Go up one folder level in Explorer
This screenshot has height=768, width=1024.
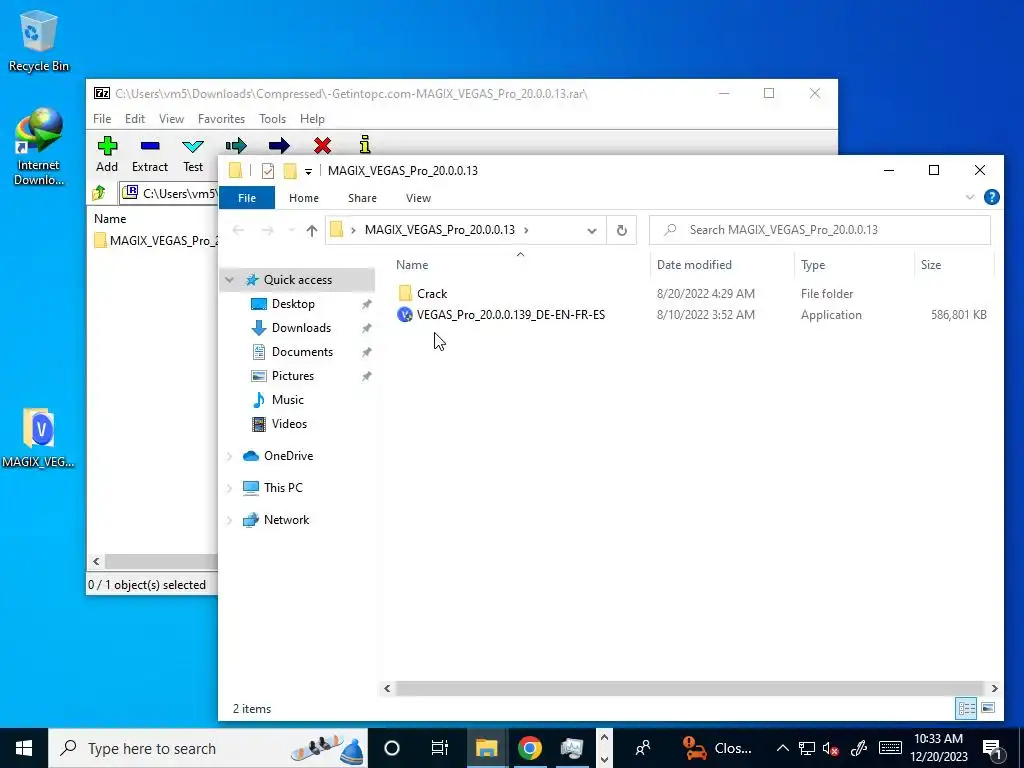[x=312, y=231]
